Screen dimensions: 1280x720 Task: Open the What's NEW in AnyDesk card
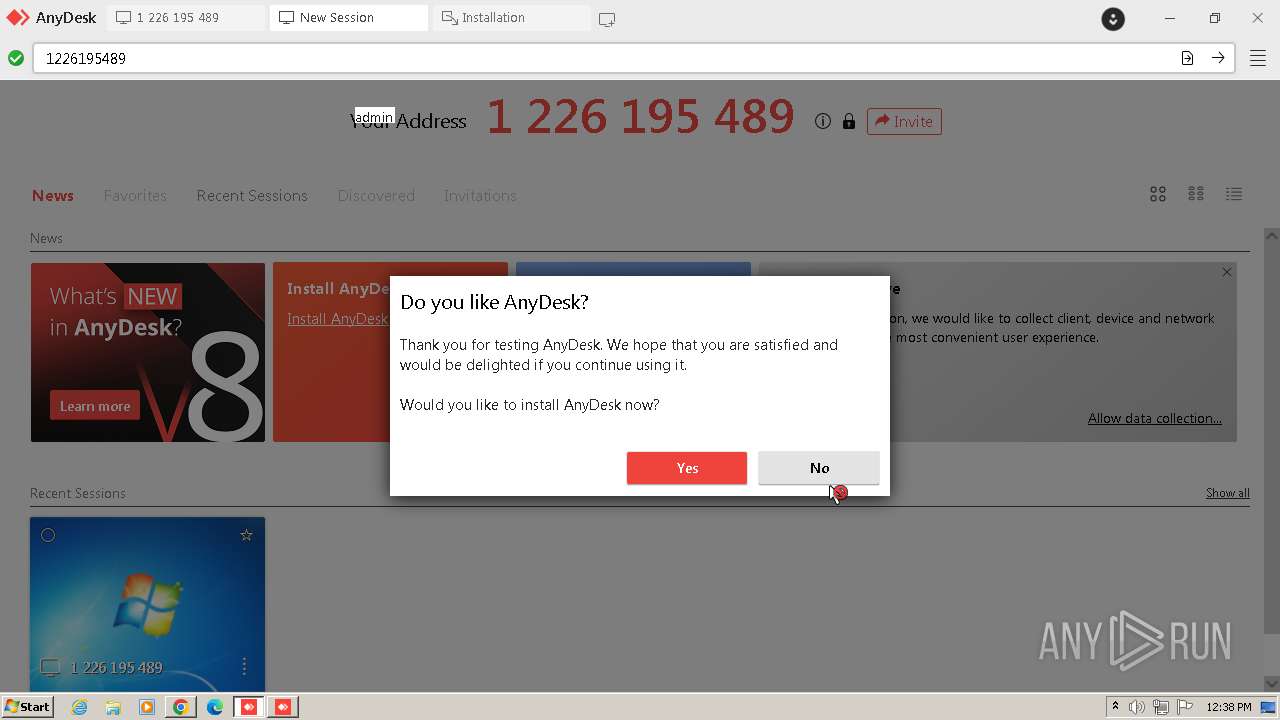coord(148,352)
